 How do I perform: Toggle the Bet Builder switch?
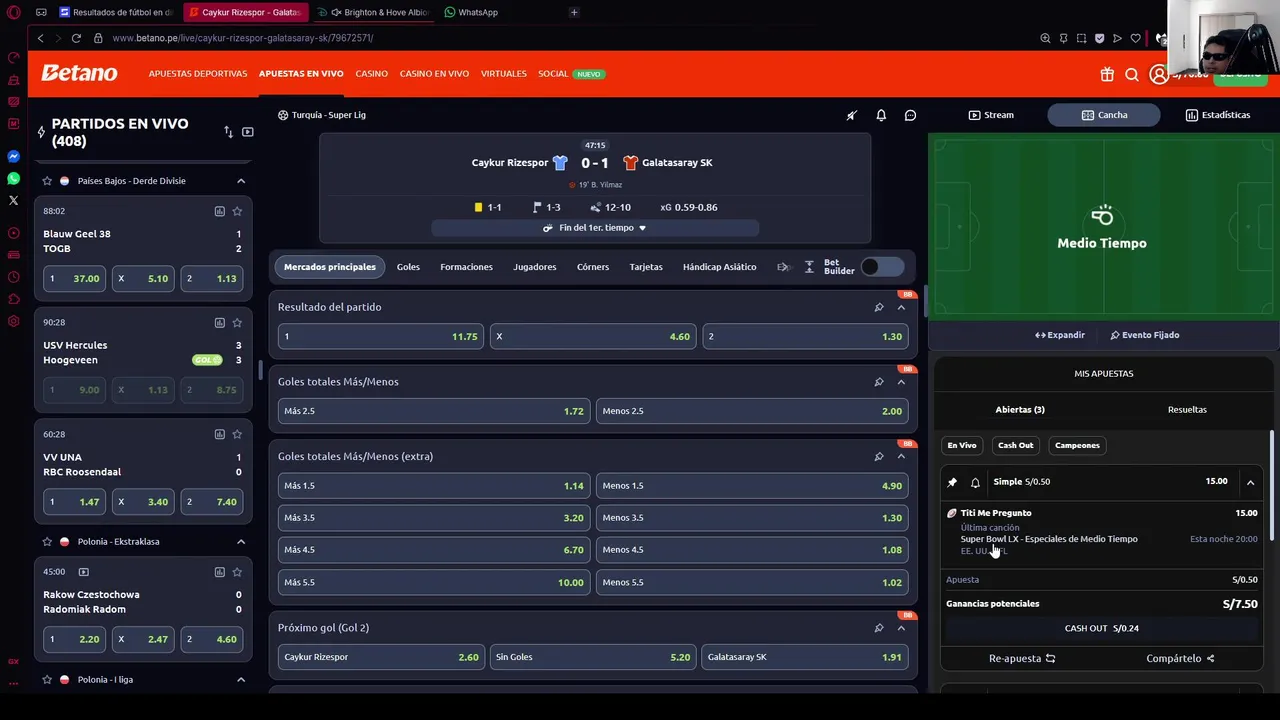[x=881, y=267]
